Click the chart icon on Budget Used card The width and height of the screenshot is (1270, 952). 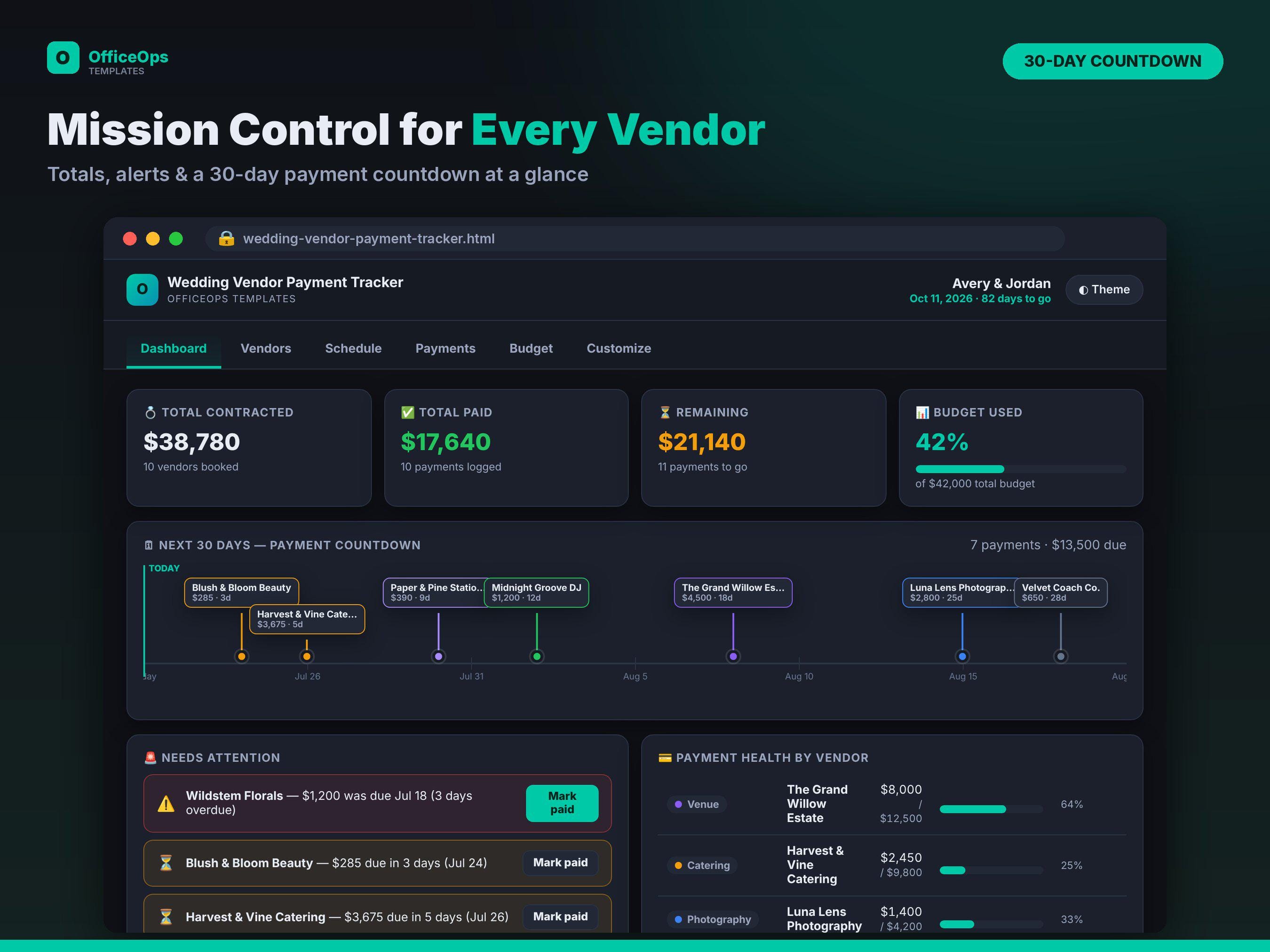coord(922,412)
